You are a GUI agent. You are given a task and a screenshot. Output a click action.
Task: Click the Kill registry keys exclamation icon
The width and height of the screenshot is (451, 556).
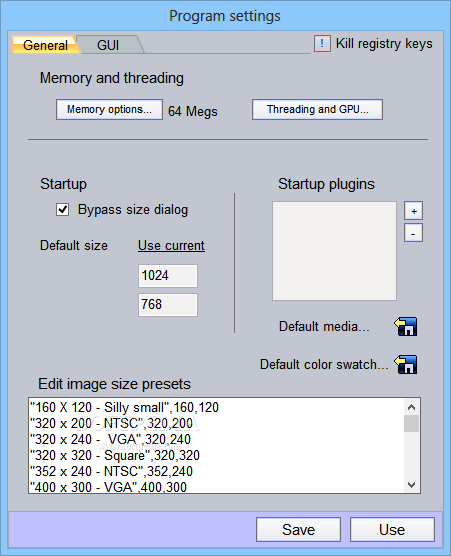pos(322,44)
